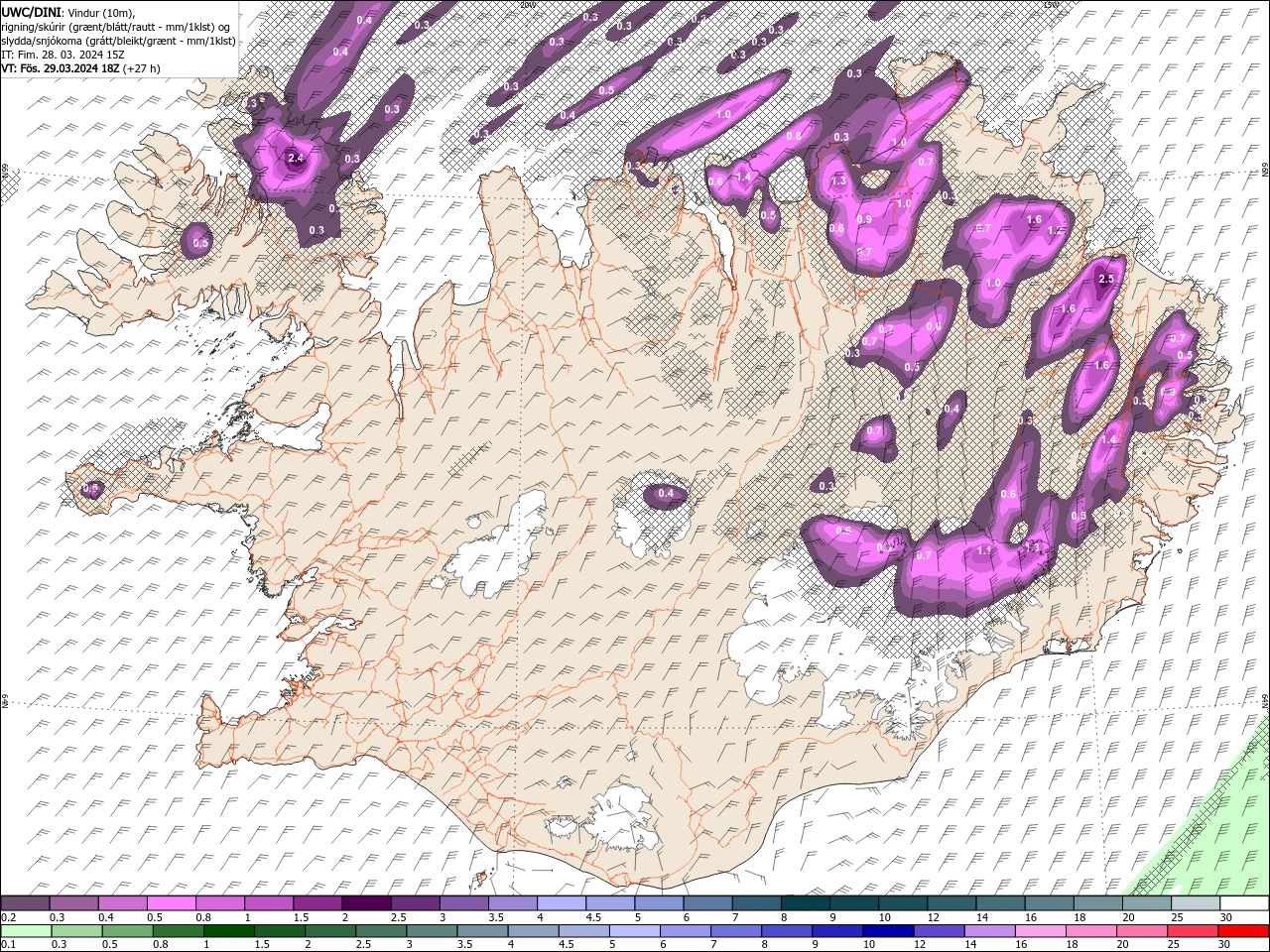The image size is (1270, 952).
Task: Select the 'rigning/skúrir' legend description line
Action: tap(115, 27)
